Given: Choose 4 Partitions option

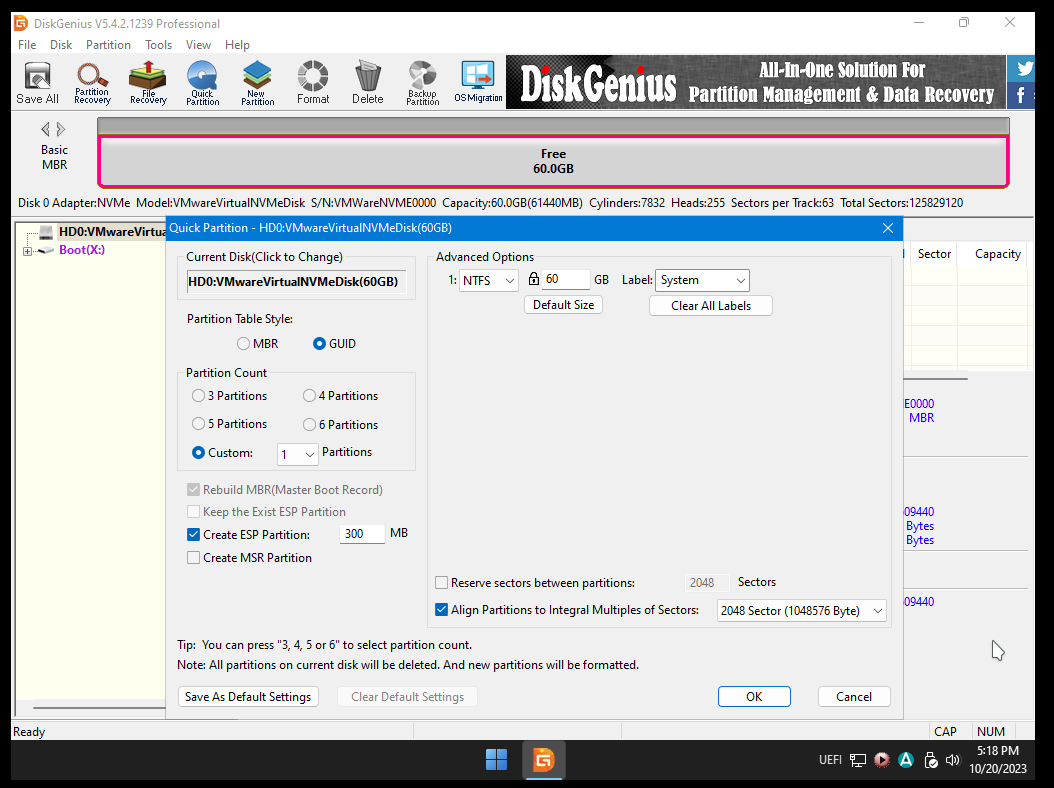Looking at the screenshot, I should click(309, 396).
